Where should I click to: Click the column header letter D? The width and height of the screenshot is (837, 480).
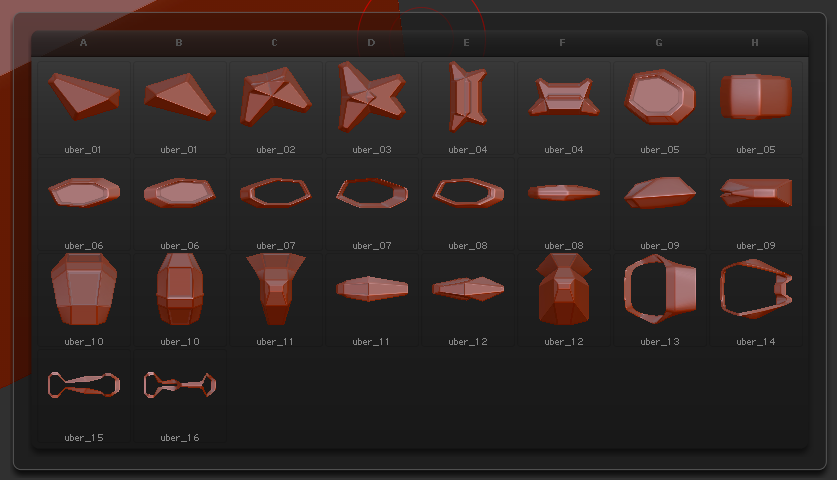[371, 43]
